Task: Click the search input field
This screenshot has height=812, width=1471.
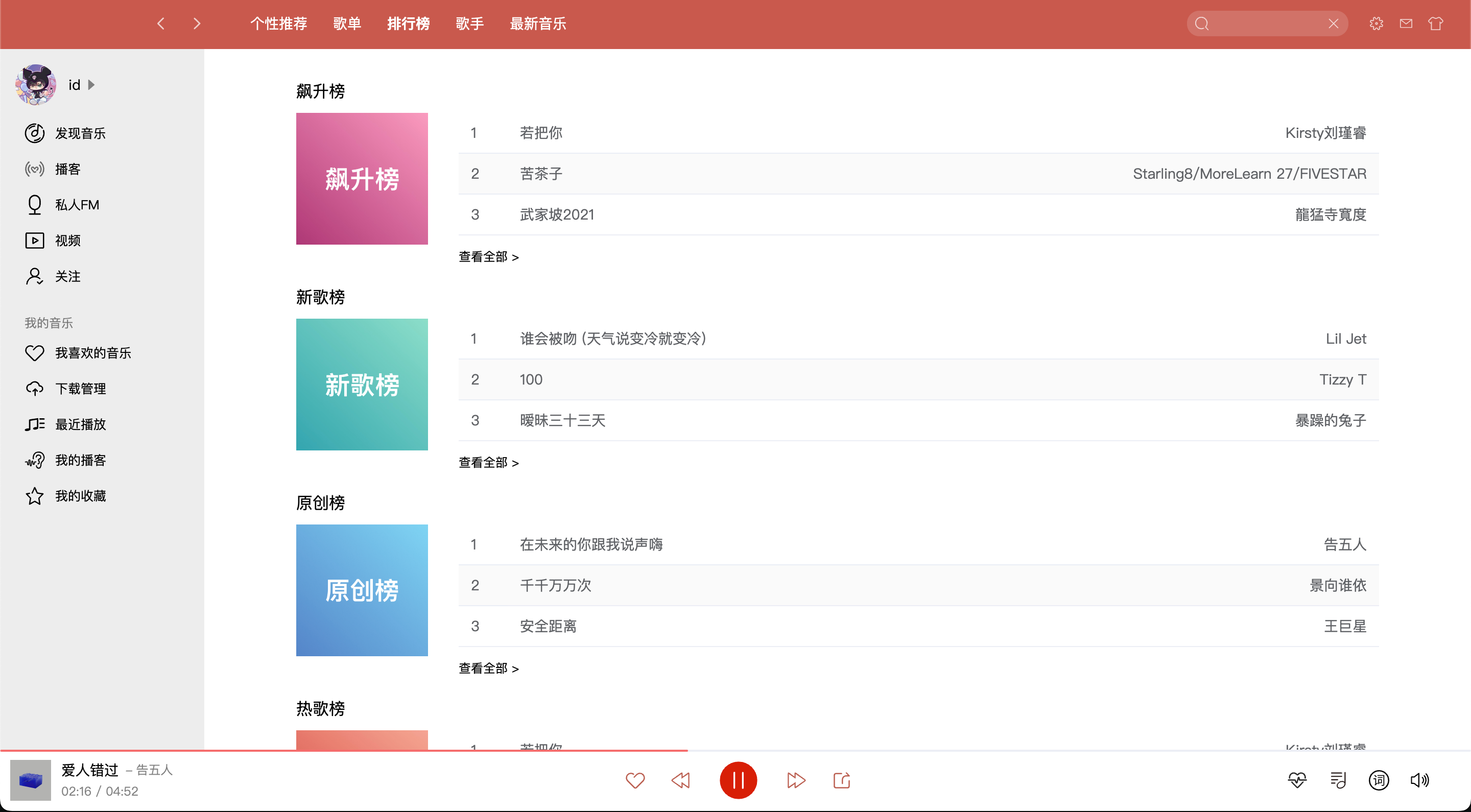Action: click(x=1267, y=23)
